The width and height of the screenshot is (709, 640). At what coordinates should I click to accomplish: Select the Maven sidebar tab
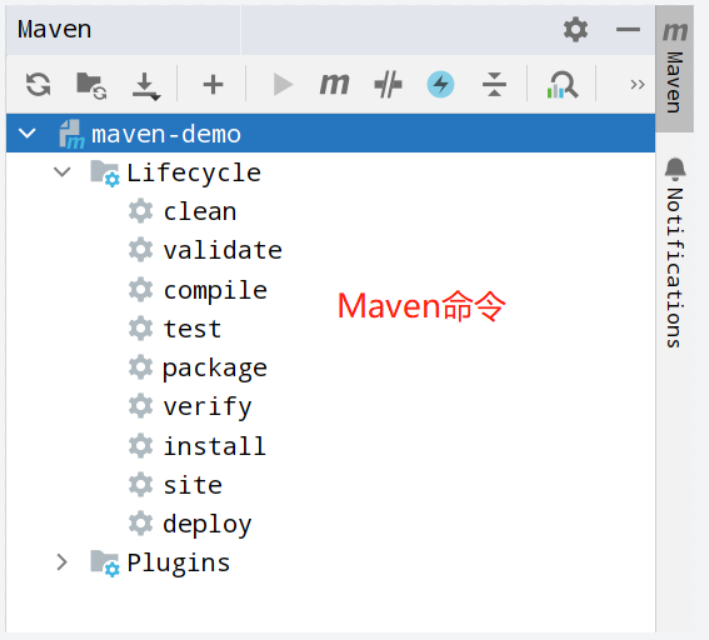coord(675,68)
